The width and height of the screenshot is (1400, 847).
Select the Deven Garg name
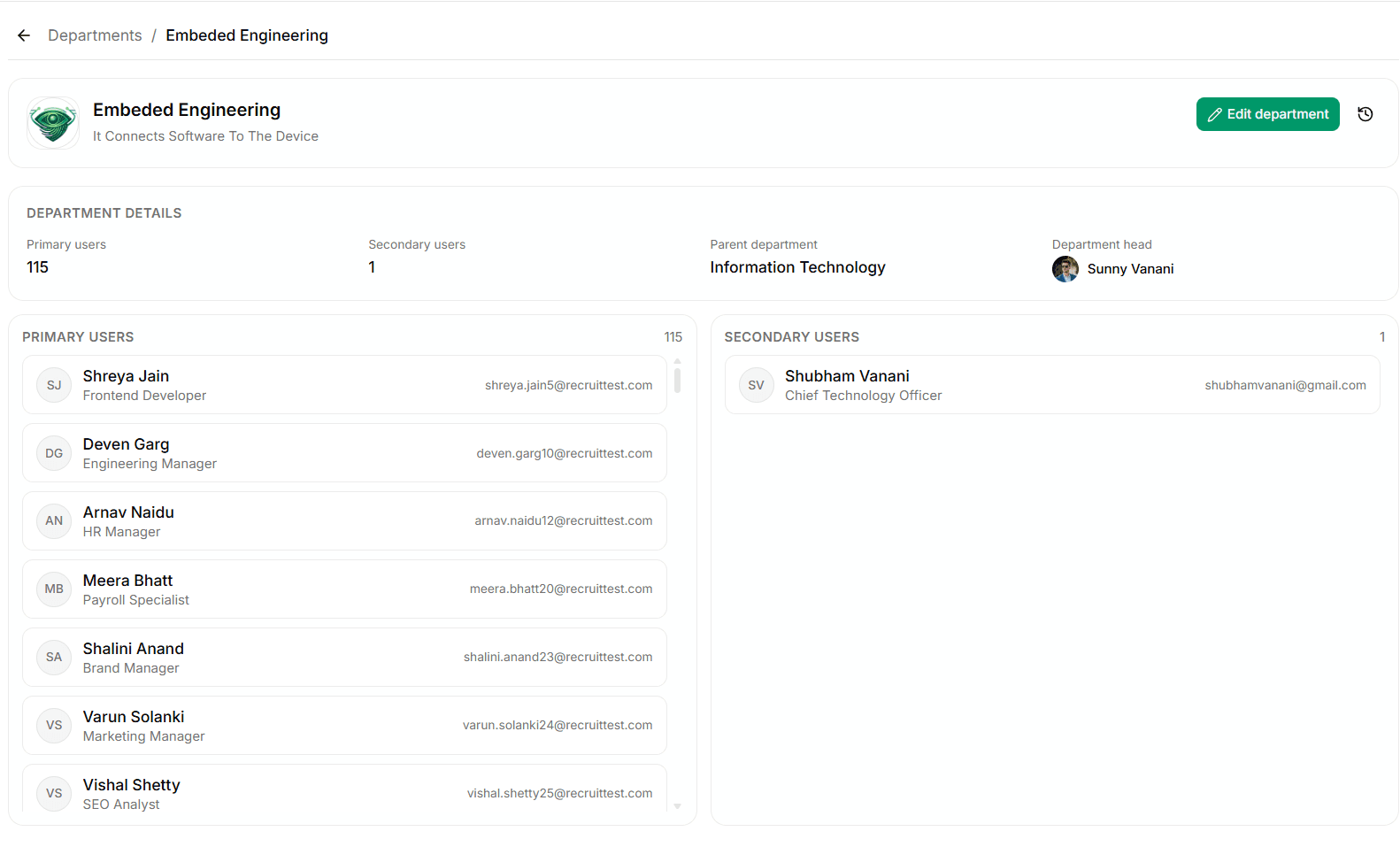(126, 444)
